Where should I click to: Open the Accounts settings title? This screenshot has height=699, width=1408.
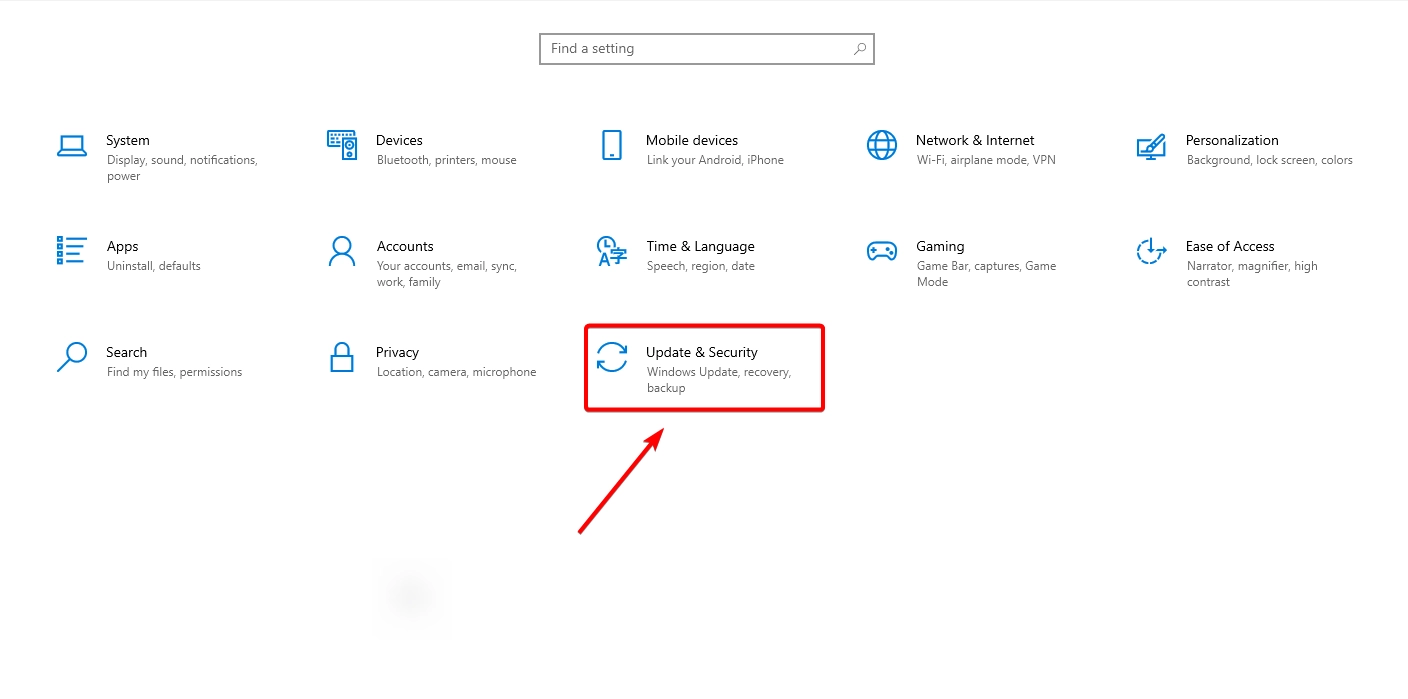coord(405,247)
